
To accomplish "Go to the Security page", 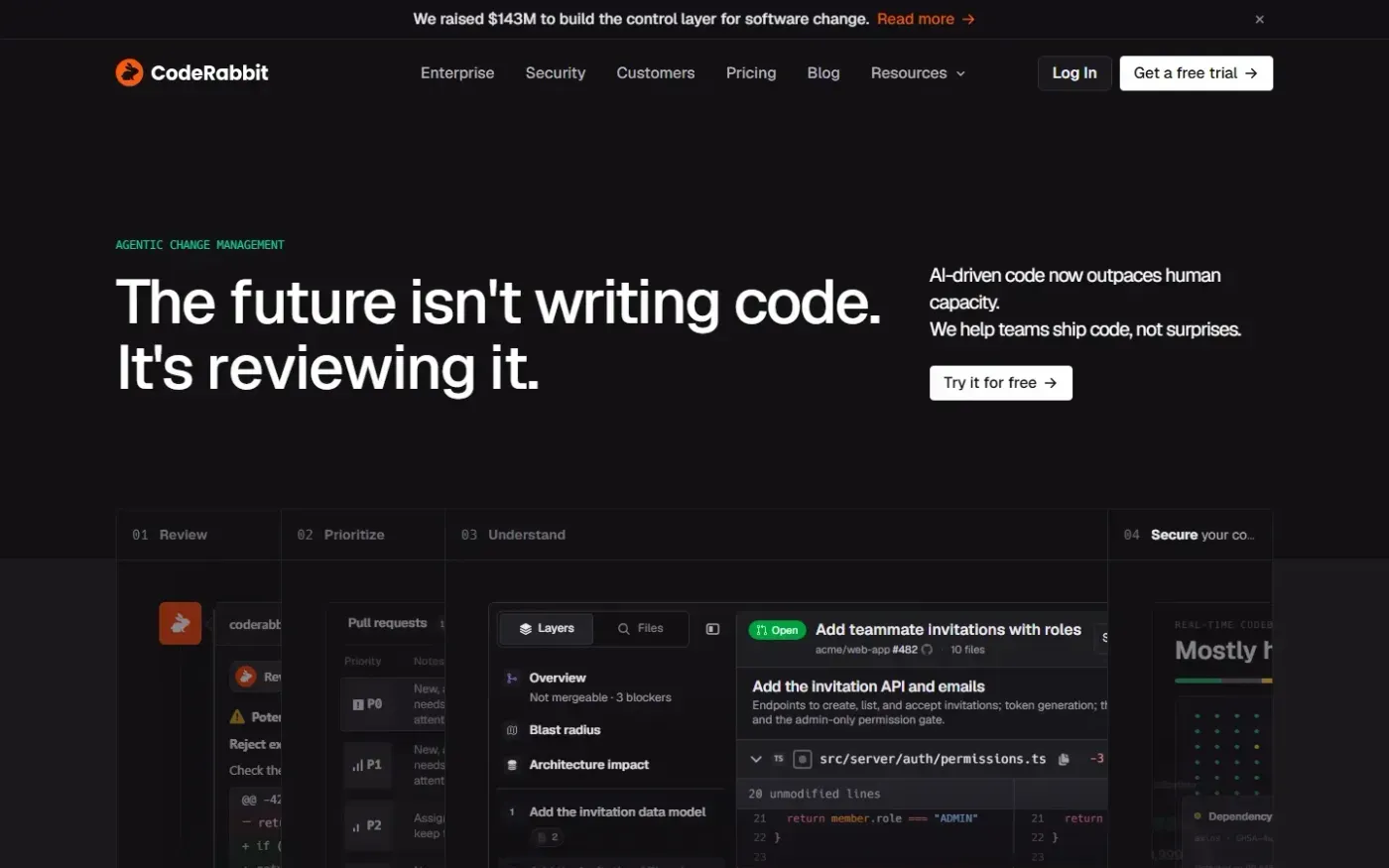I will (x=556, y=72).
